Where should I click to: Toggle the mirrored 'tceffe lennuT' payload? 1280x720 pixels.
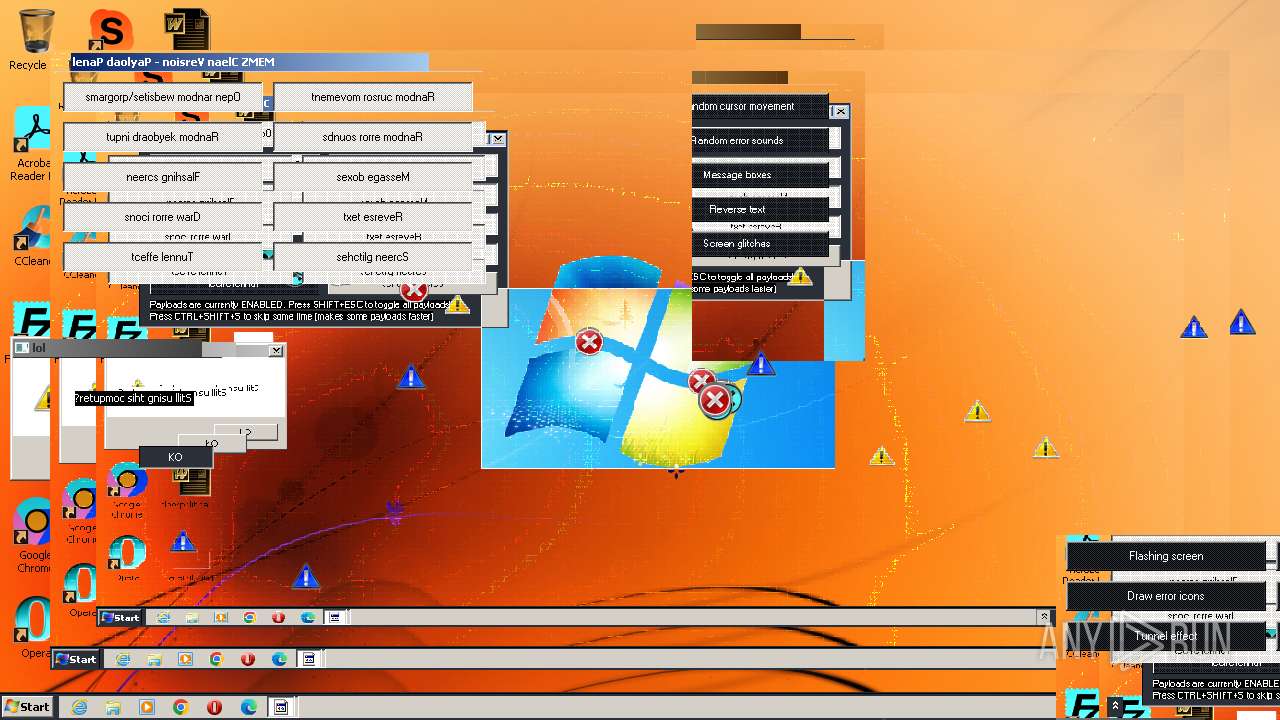coord(163,257)
